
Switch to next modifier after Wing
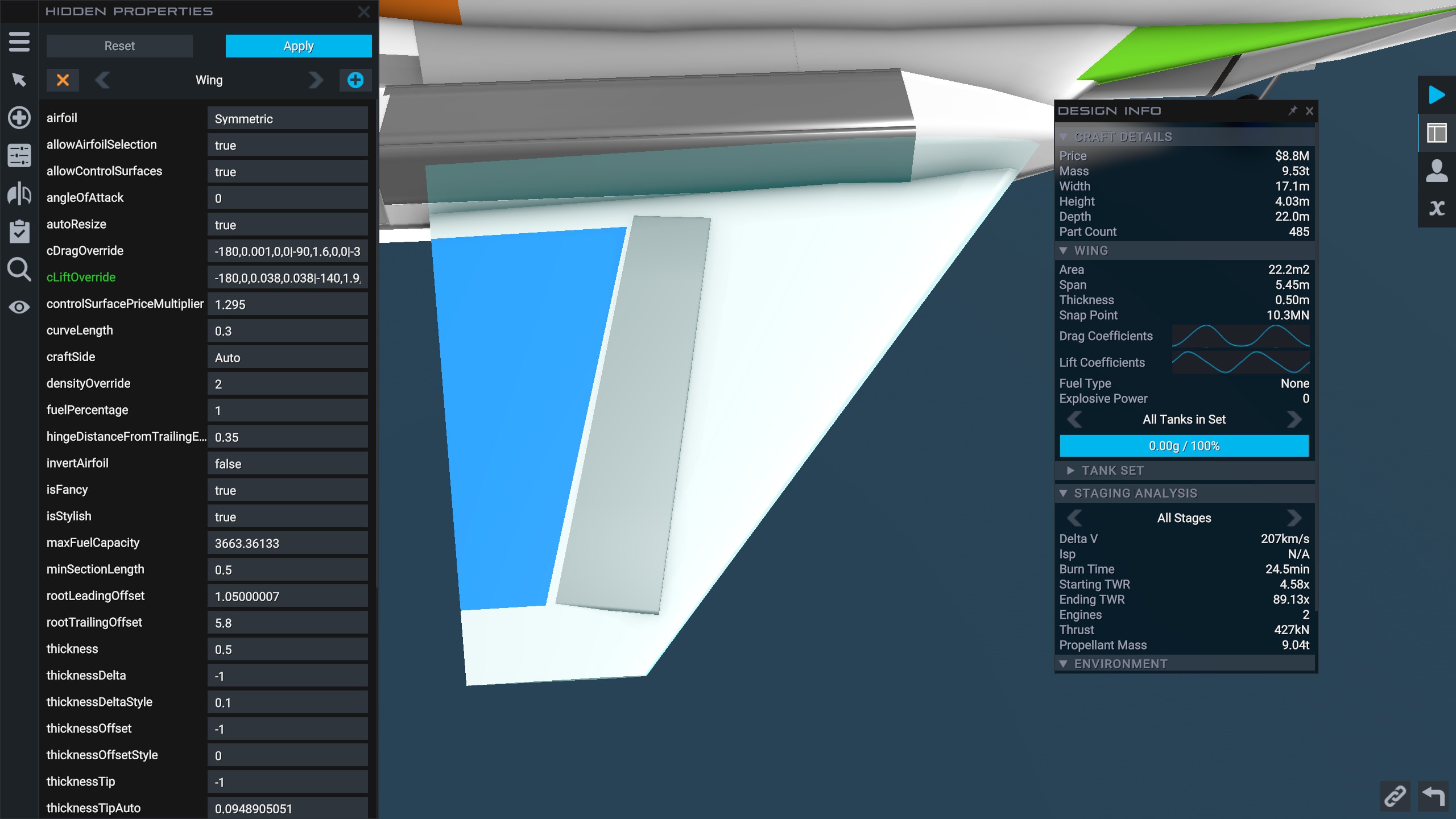tap(316, 80)
